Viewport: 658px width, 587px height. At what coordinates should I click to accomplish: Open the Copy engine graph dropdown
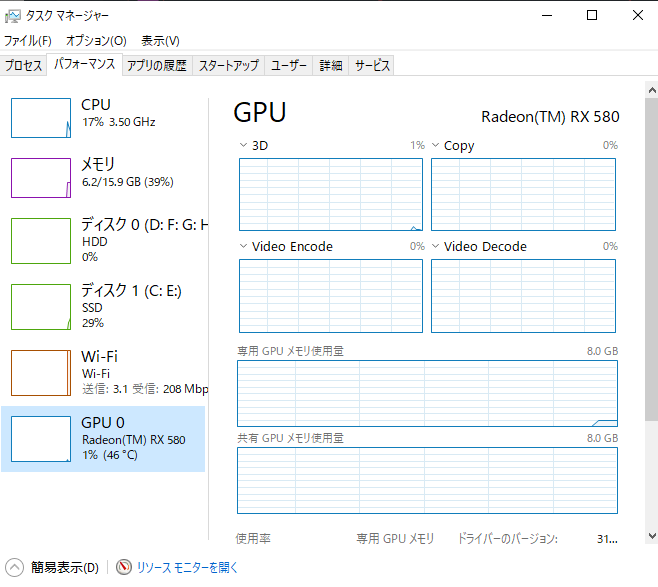click(435, 146)
